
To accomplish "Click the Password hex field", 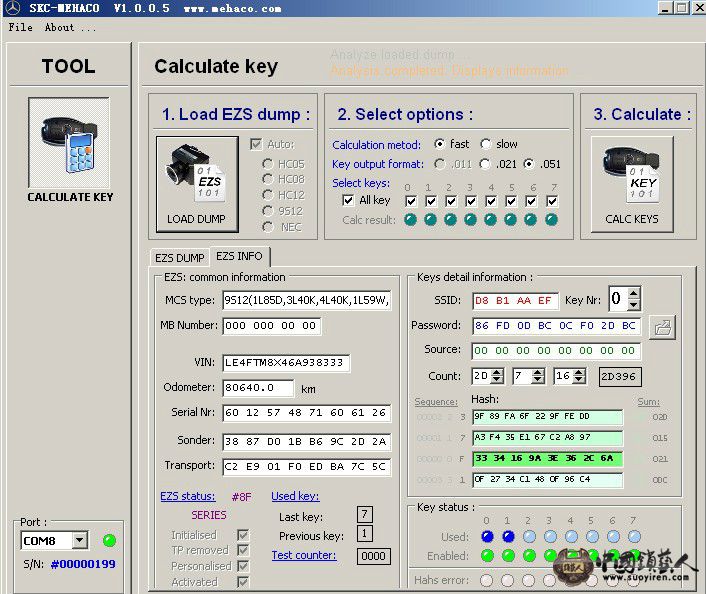I will click(556, 326).
